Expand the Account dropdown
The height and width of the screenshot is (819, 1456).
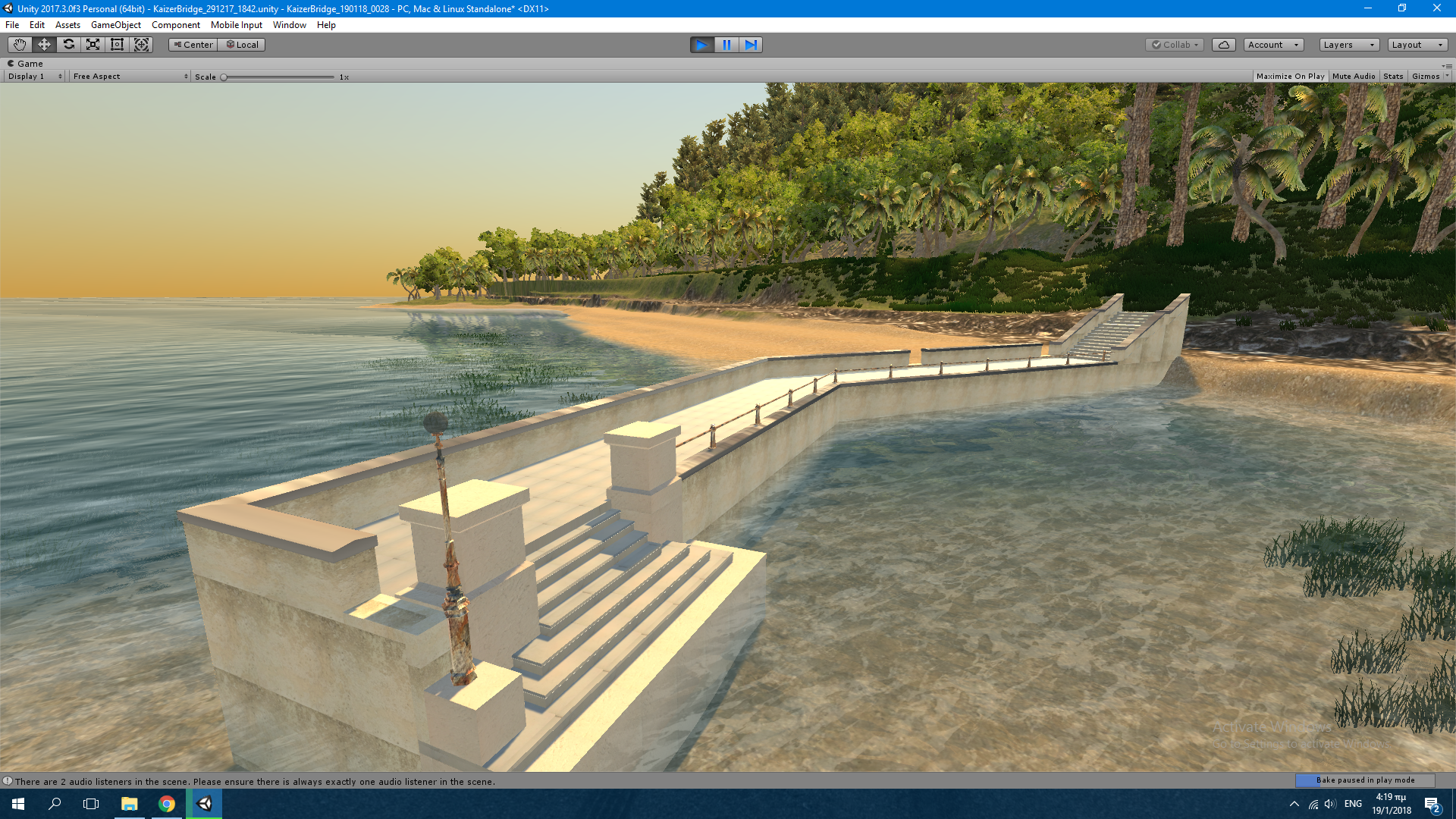point(1272,45)
